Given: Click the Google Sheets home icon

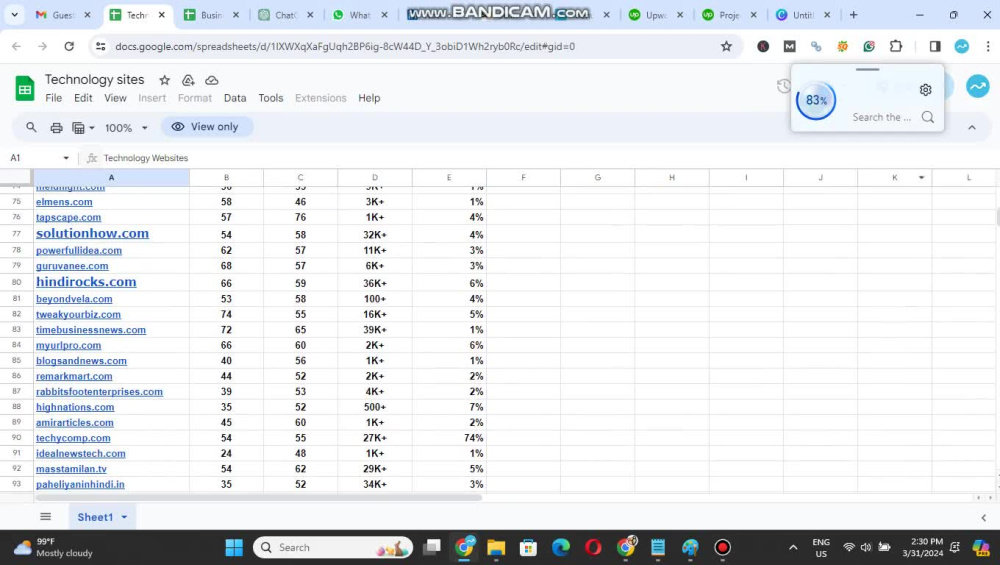Looking at the screenshot, I should [25, 89].
